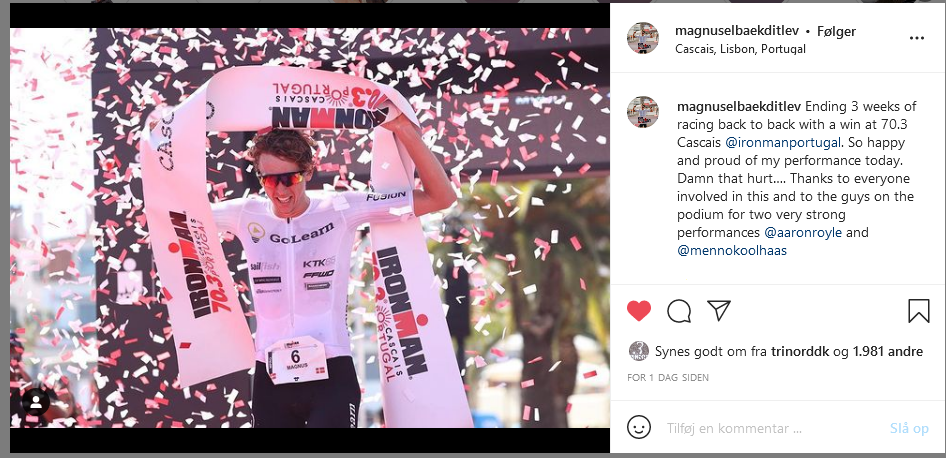The image size is (946, 458).
Task: Open the three-dot more options menu
Action: (x=916, y=38)
